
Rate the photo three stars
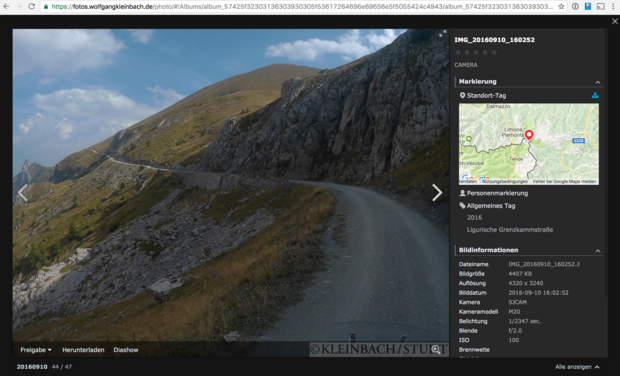[476, 53]
